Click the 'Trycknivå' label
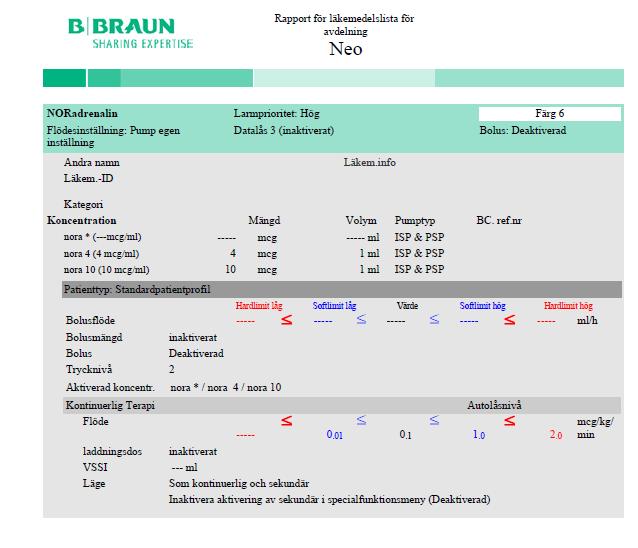 pos(89,369)
